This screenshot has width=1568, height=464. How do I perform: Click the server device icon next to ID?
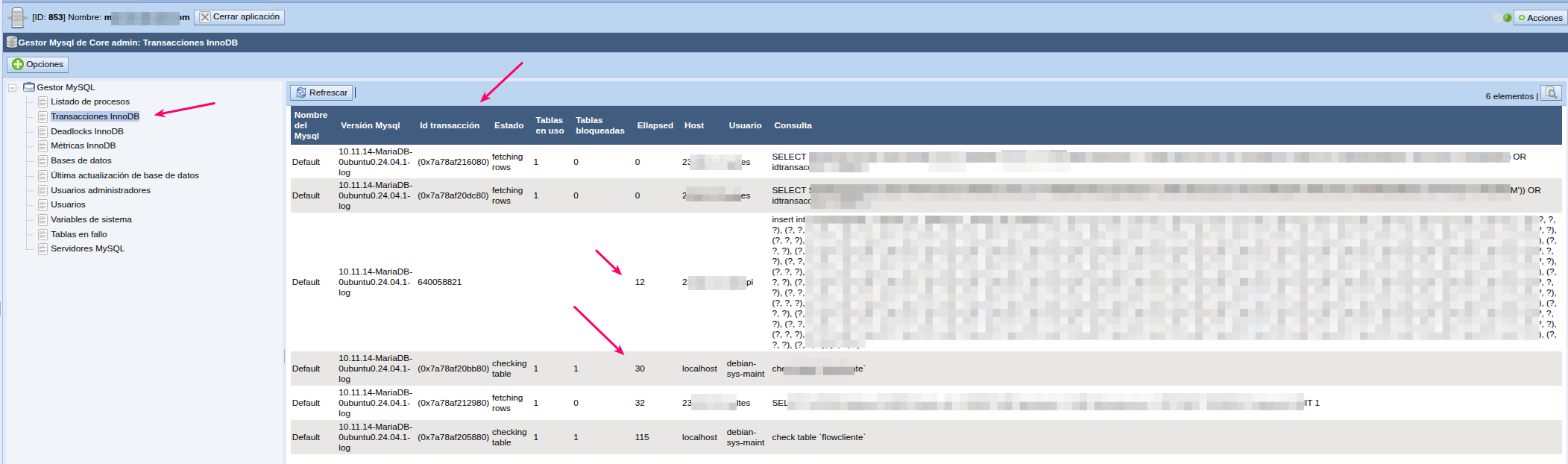point(16,17)
